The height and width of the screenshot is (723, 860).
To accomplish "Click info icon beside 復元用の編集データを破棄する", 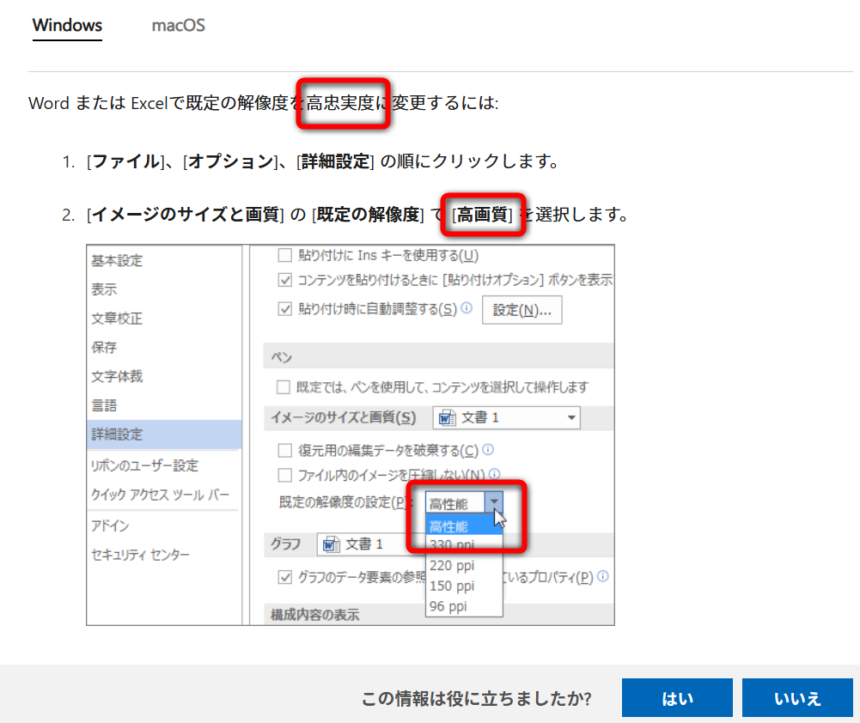I will point(488,449).
